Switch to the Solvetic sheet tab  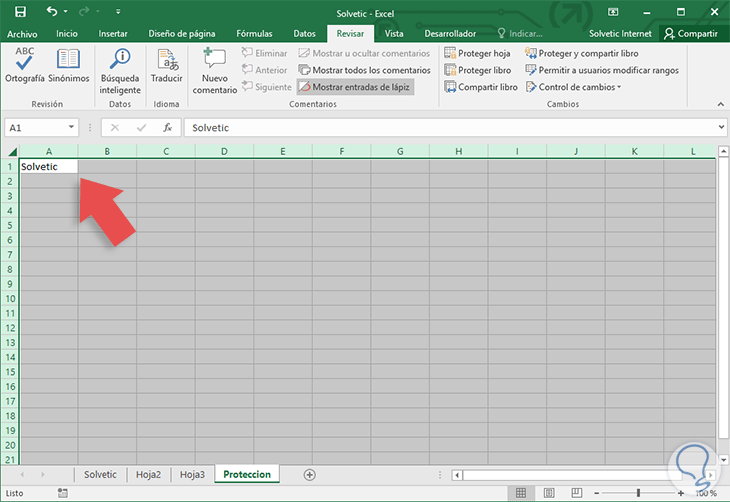pyautogui.click(x=100, y=475)
